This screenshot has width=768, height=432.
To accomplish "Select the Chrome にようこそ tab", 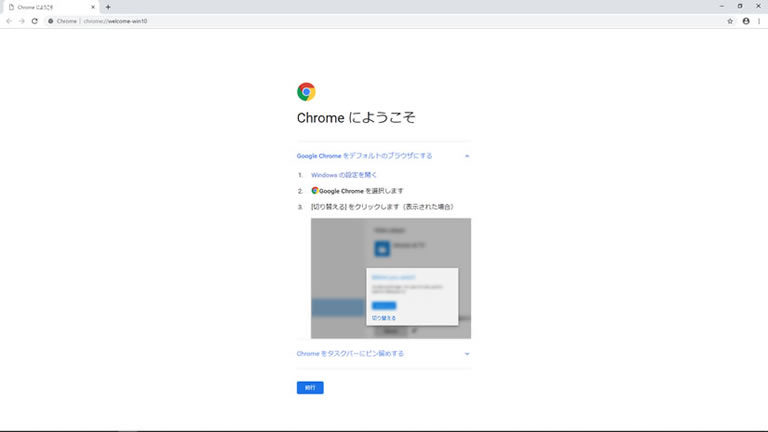I will pos(51,7).
